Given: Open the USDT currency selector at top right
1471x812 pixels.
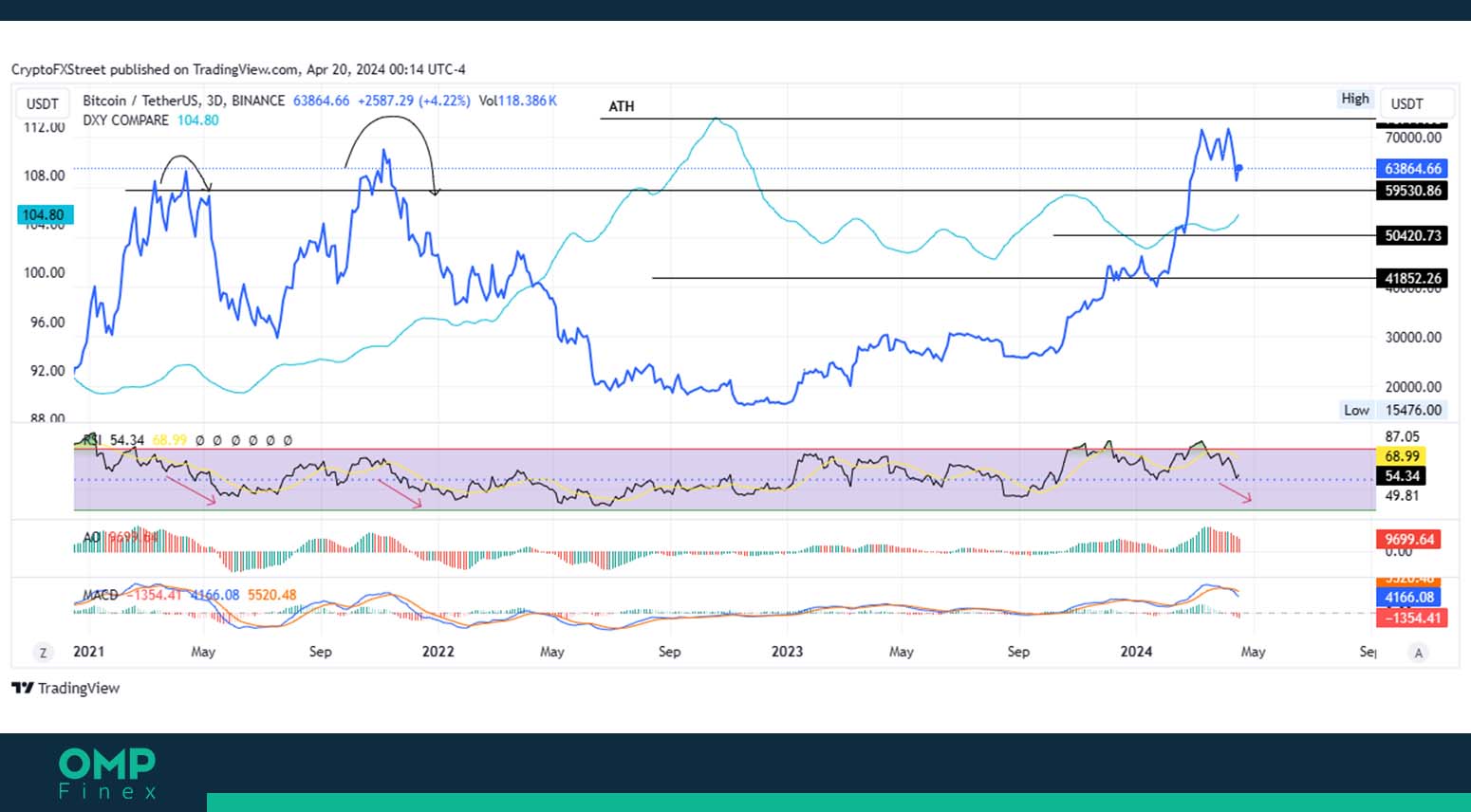Looking at the screenshot, I should tap(1416, 103).
